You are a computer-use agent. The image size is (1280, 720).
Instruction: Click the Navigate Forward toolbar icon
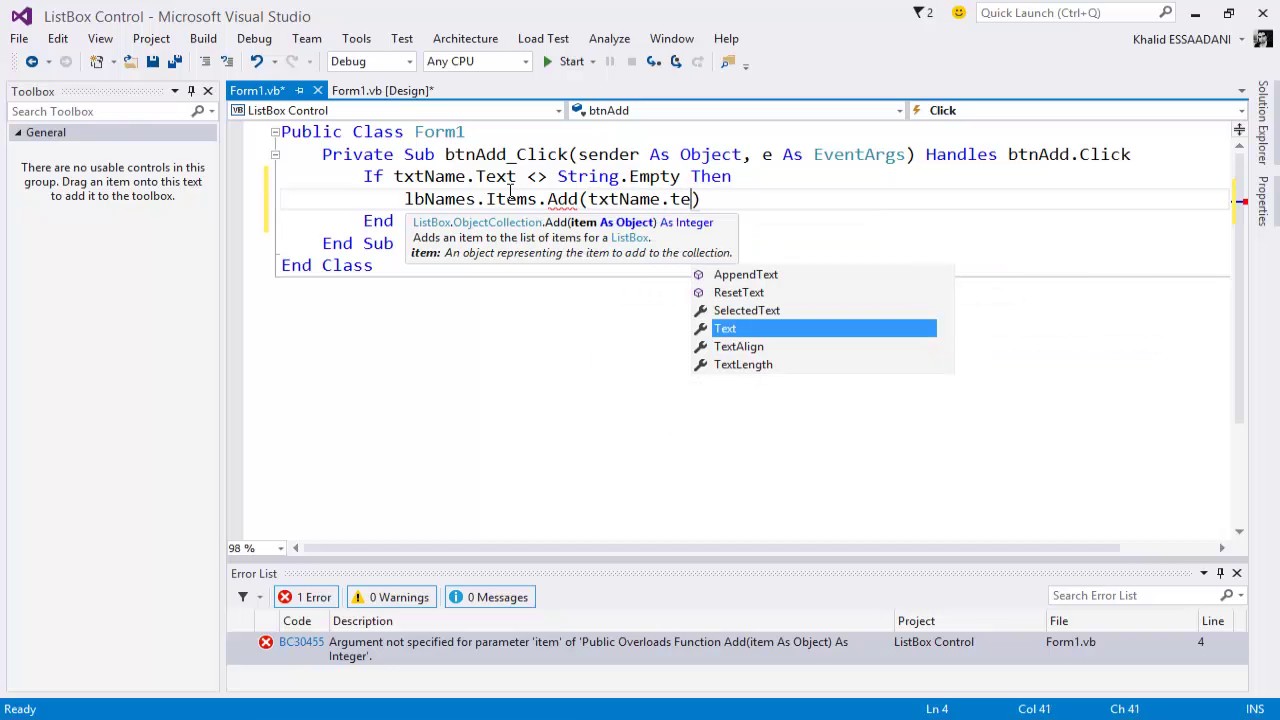pyautogui.click(x=66, y=62)
